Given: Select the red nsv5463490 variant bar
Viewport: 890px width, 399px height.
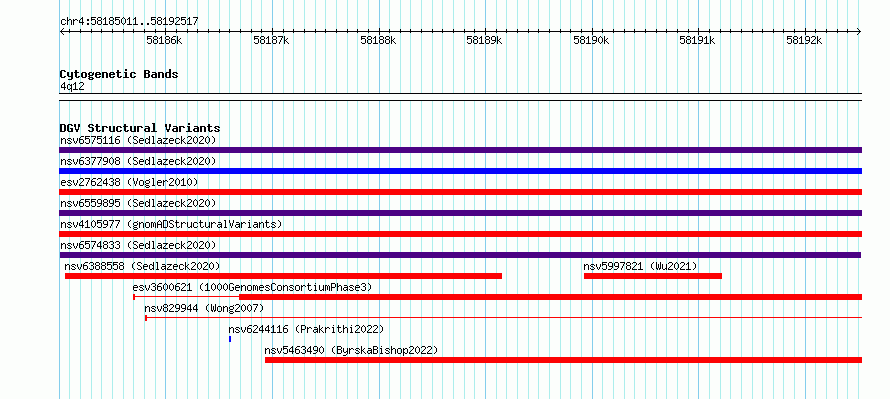Looking at the screenshot, I should tap(564, 360).
